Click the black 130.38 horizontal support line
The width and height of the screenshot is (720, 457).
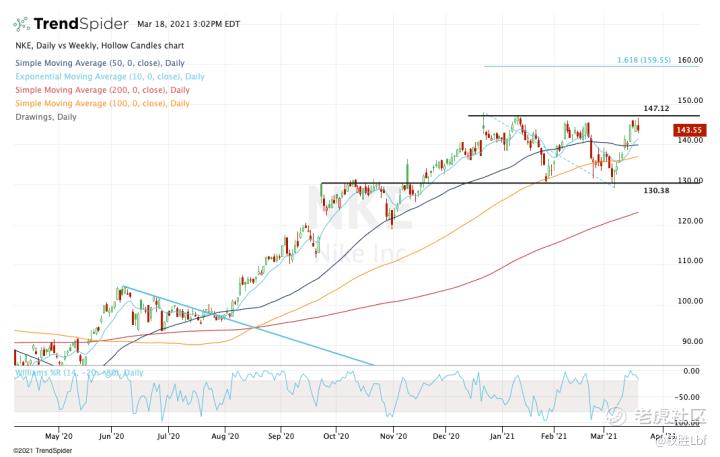coord(511,183)
